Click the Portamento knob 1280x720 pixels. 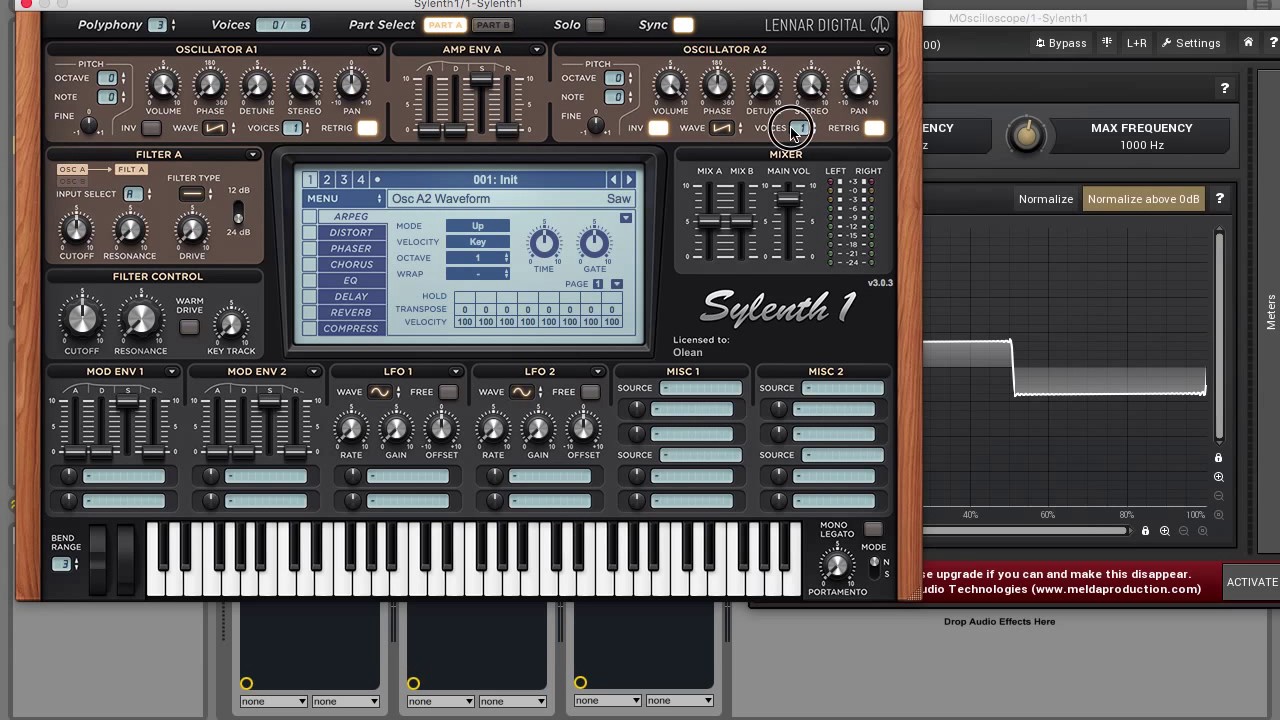(836, 567)
